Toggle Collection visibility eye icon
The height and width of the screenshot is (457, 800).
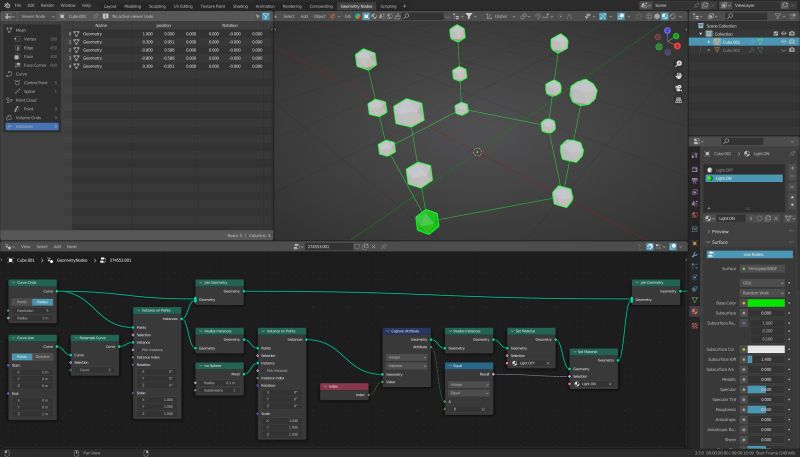(784, 34)
